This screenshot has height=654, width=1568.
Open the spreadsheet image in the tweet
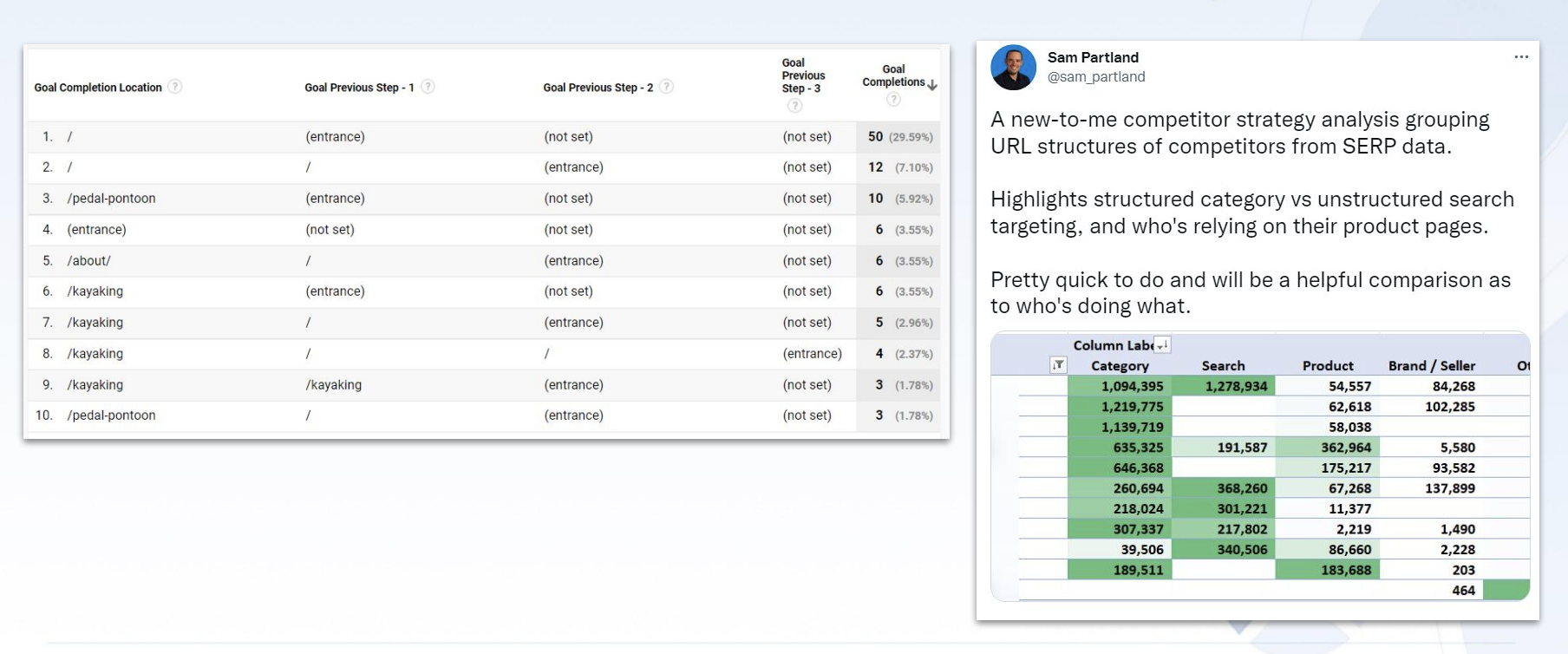(1260, 466)
